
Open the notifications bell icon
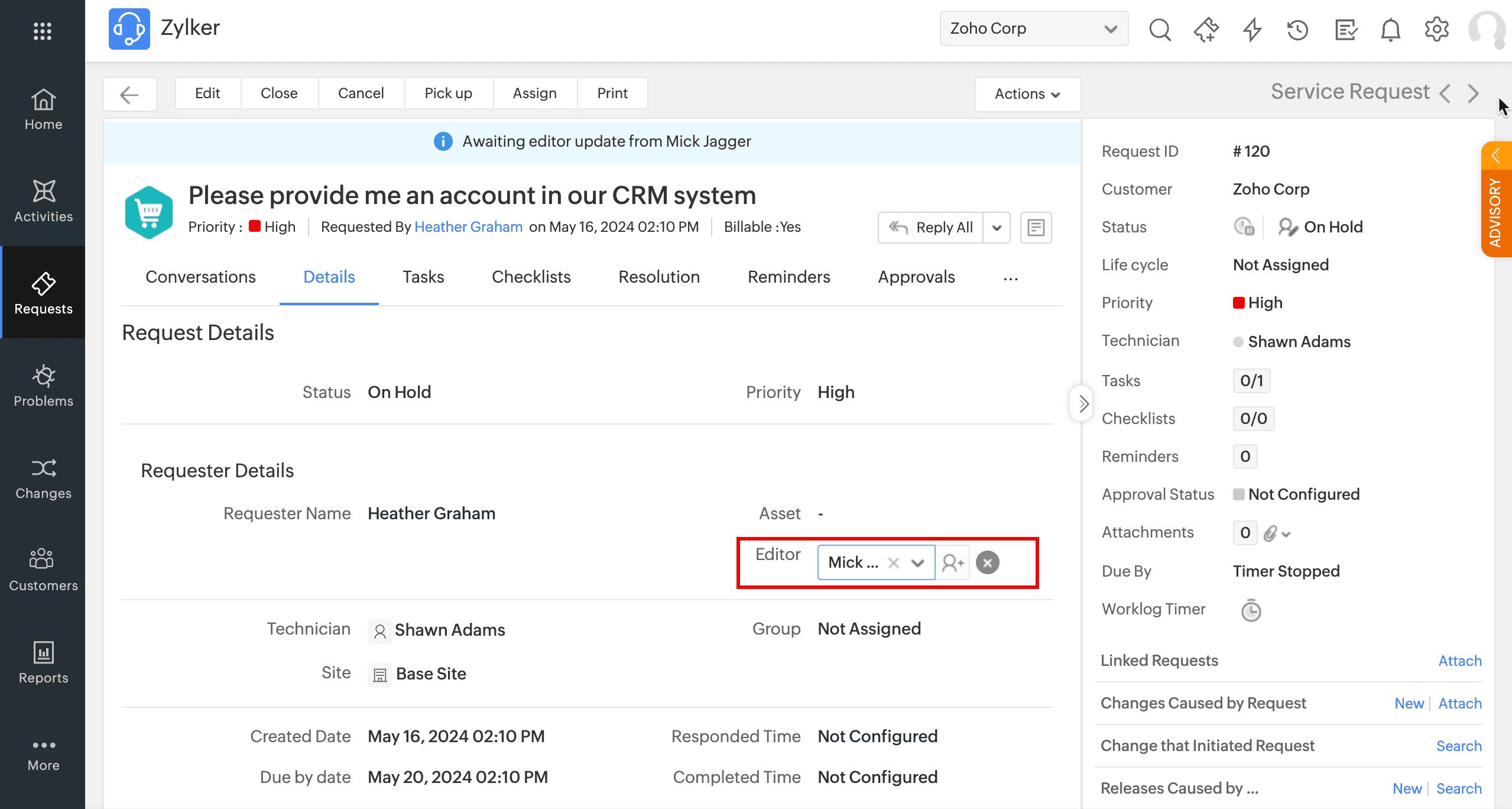[1390, 29]
